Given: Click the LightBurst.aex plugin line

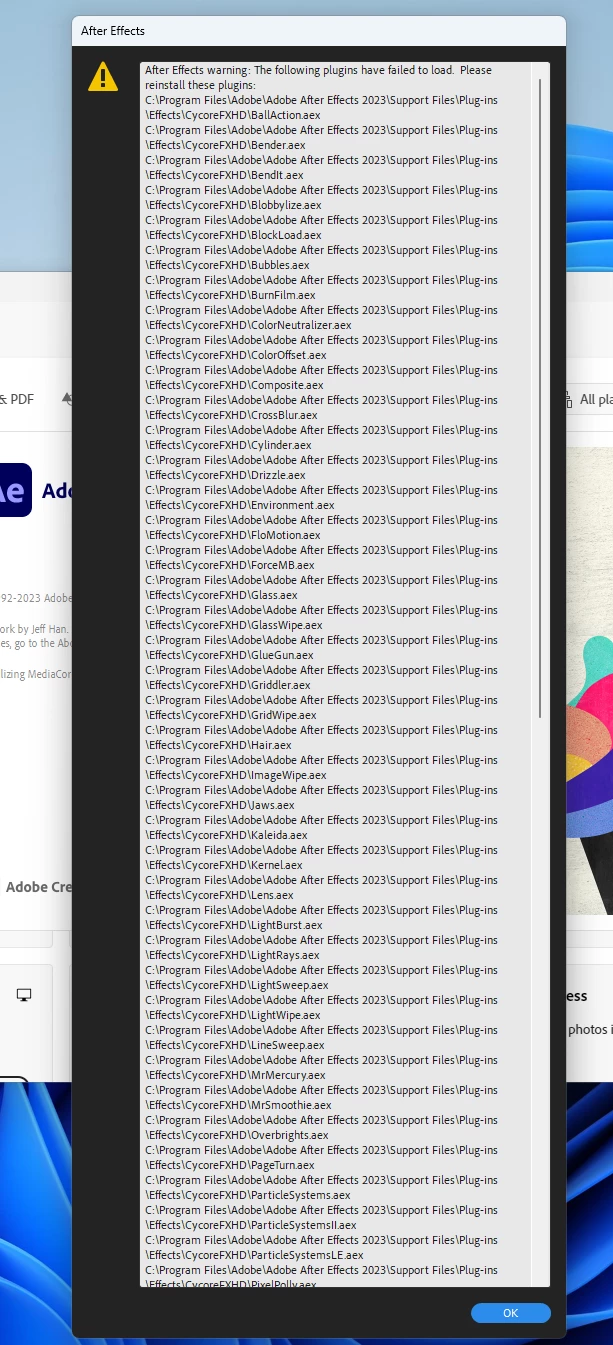Looking at the screenshot, I should (234, 925).
